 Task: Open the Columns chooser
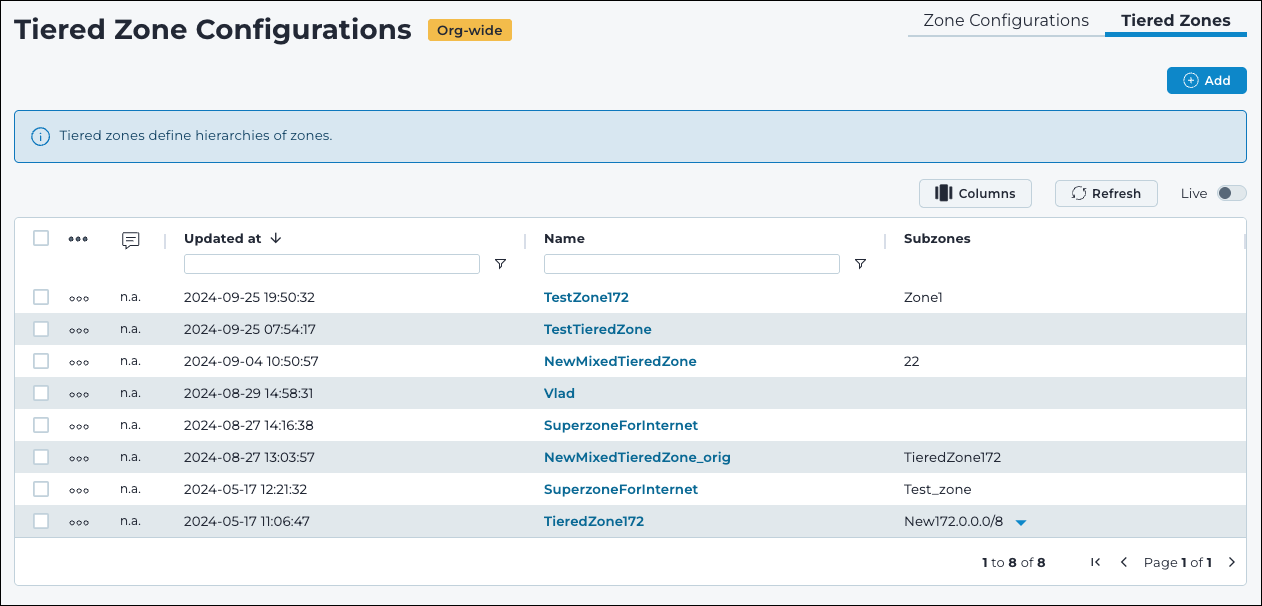click(x=975, y=193)
